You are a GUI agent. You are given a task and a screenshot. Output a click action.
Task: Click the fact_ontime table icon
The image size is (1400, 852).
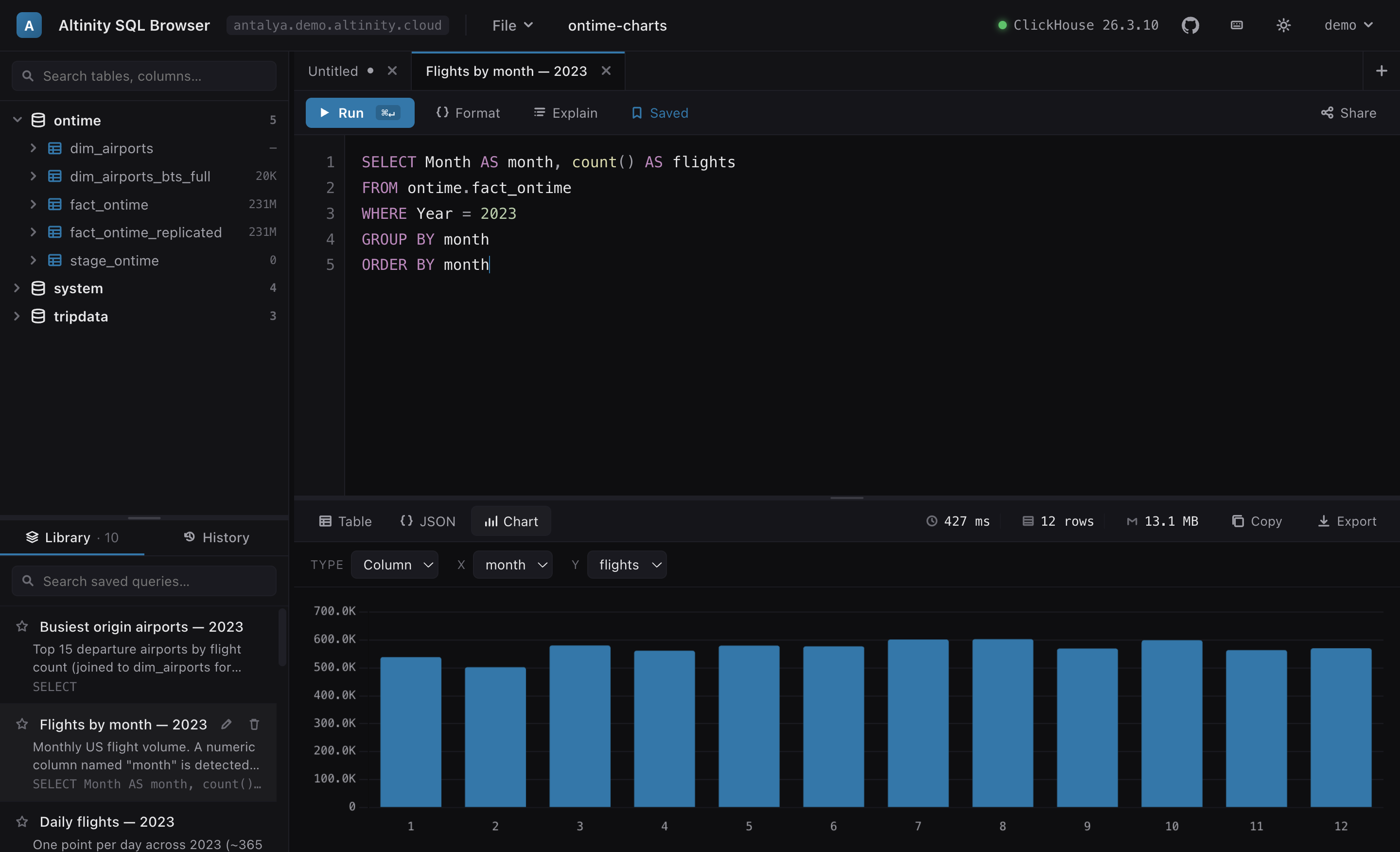tap(54, 205)
